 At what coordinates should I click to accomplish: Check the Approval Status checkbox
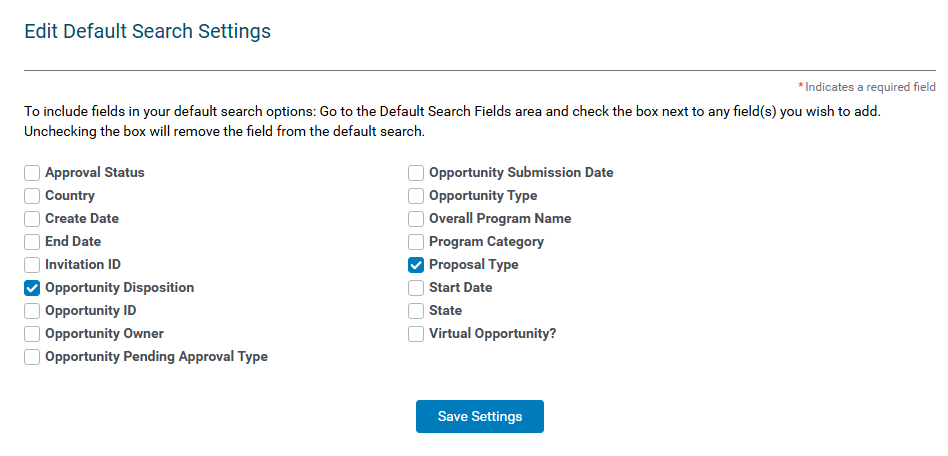point(32,173)
